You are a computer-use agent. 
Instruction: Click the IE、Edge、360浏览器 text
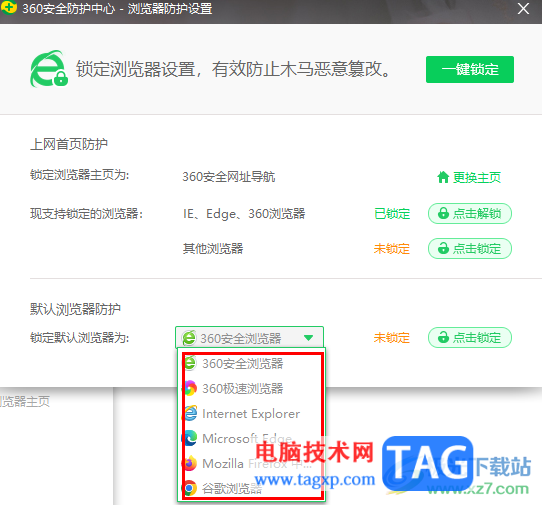(x=244, y=214)
